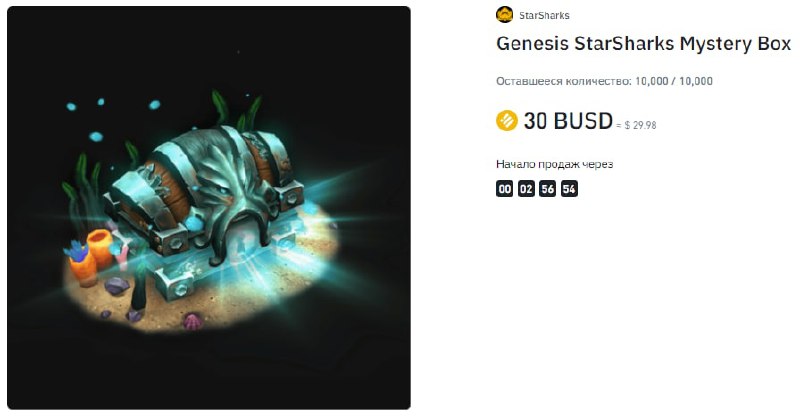Click the metal corner bracket at chest front
This screenshot has width=800, height=417.
[174, 285]
